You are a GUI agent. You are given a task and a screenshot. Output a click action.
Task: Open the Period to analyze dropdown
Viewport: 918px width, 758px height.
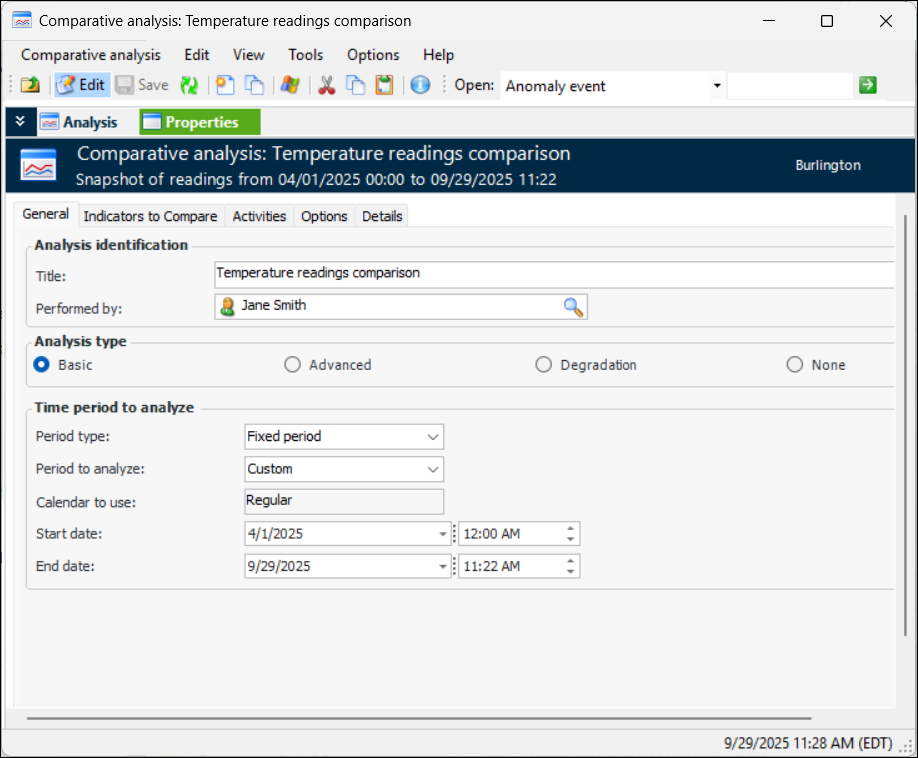coord(432,469)
